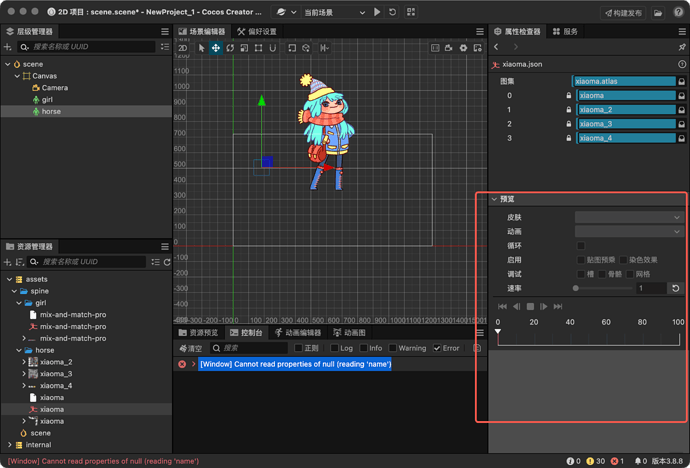Activate the Rect transform tool
Screen dimensions: 690x468
[258, 48]
